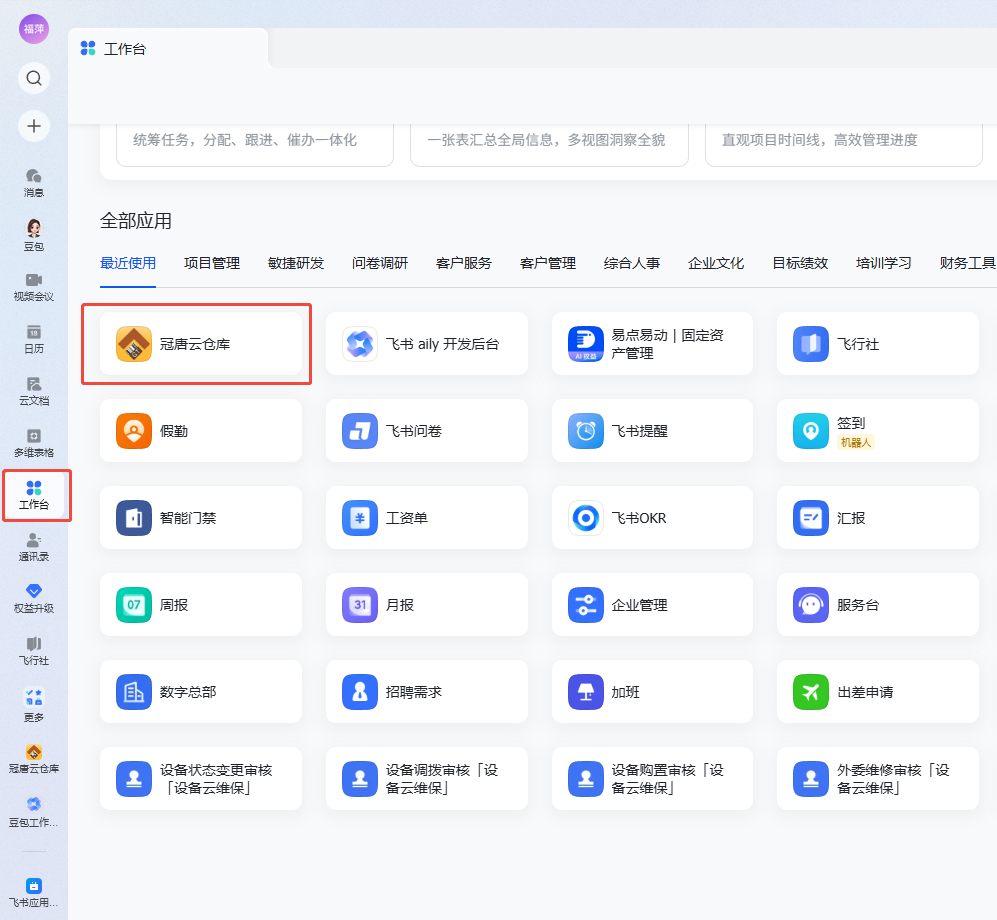Screen dimensions: 997x920
Task: Open the 工资单 app
Action: click(x=427, y=518)
